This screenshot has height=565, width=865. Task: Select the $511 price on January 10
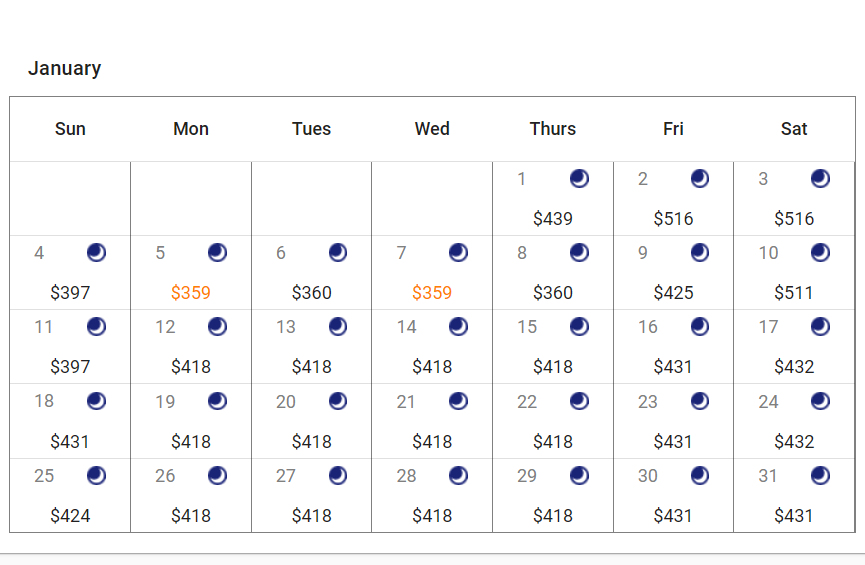(x=794, y=293)
